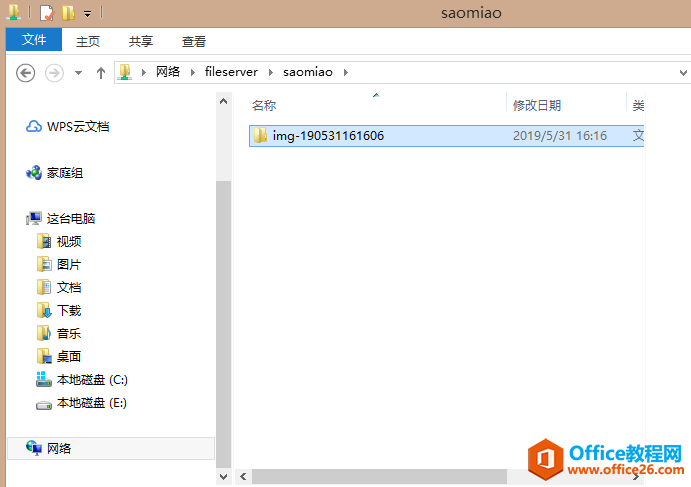Open WPS云文档 in the navigation pane
The image size is (691, 487).
coord(78,126)
